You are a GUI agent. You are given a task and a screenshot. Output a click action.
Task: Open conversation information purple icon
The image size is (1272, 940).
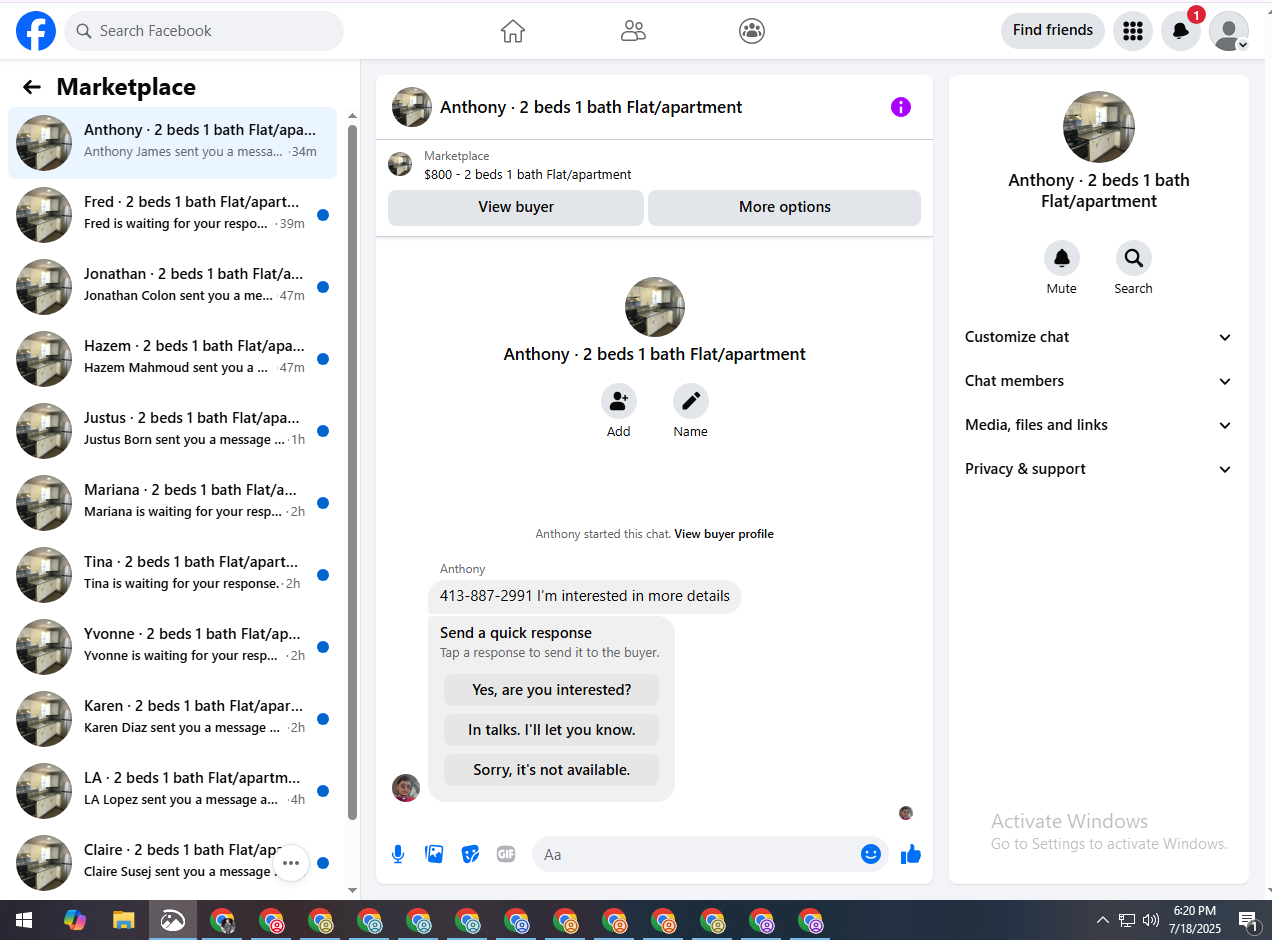click(901, 107)
